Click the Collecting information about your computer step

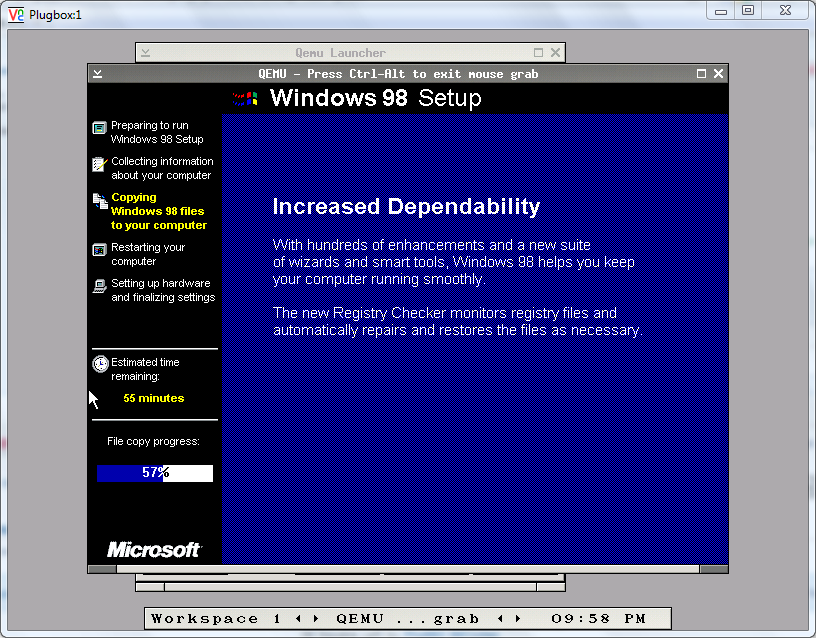tap(162, 168)
